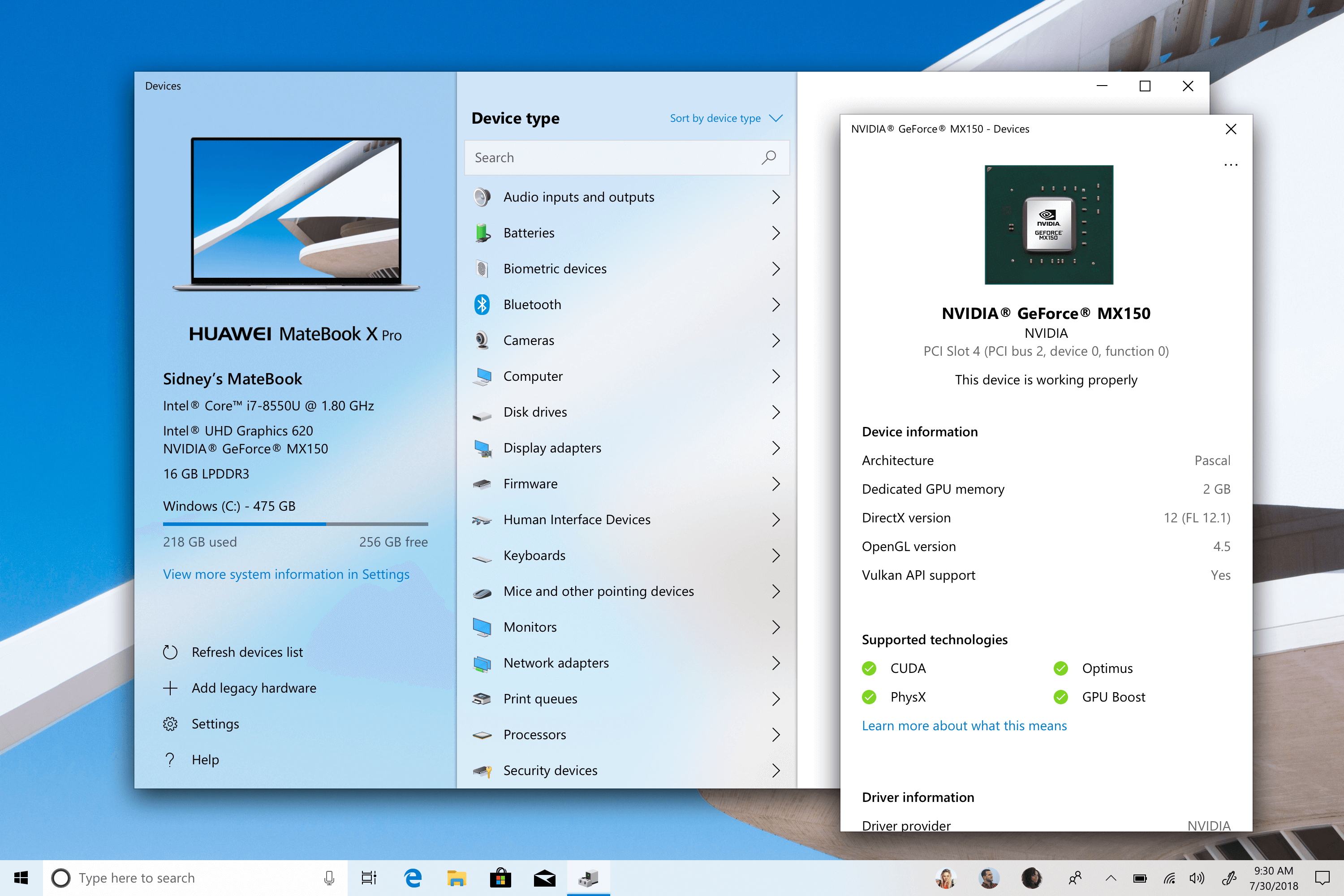
Task: Open Microsoft Edge from the taskbar
Action: click(413, 878)
